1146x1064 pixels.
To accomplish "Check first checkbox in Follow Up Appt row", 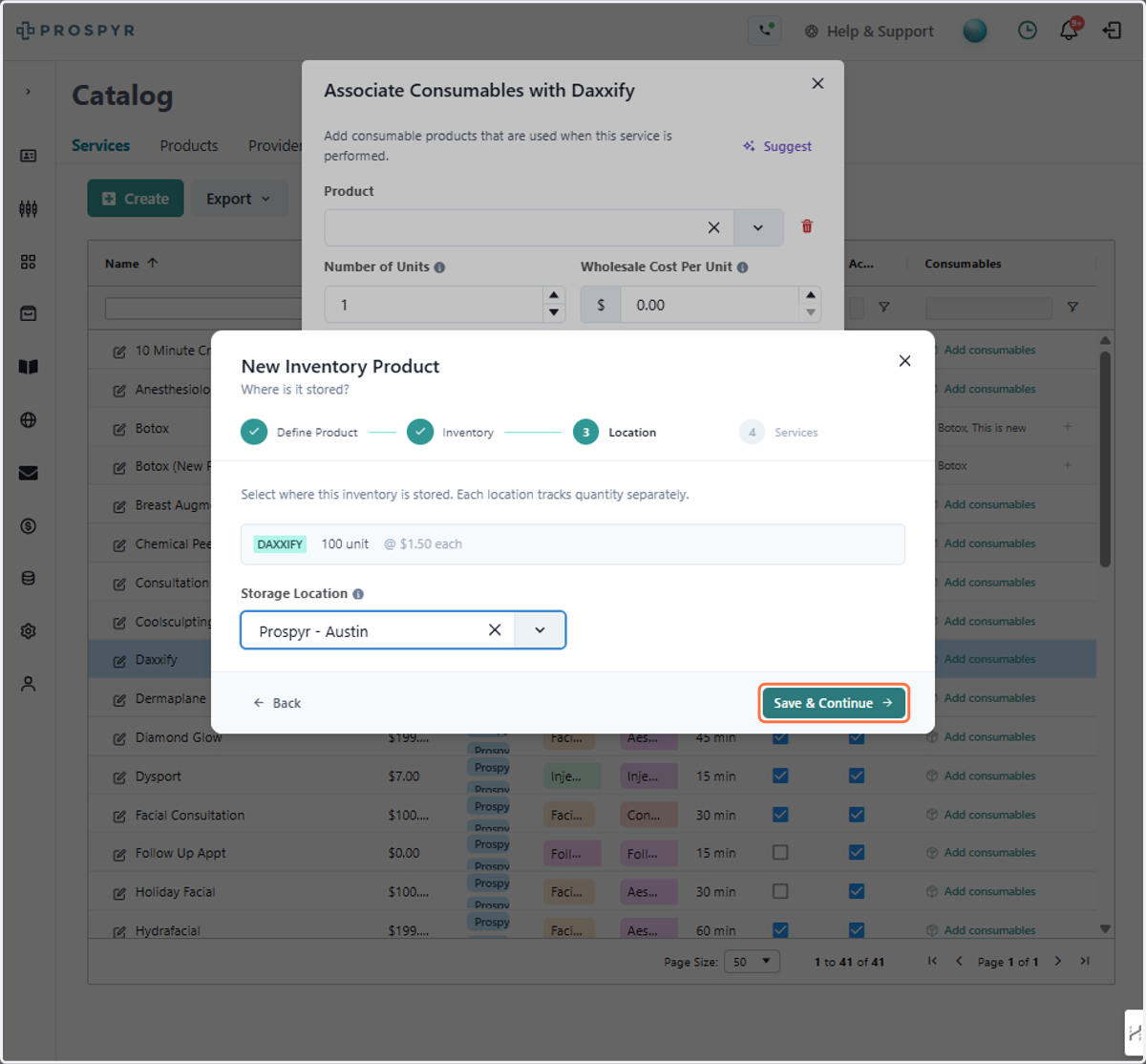I will coord(780,852).
